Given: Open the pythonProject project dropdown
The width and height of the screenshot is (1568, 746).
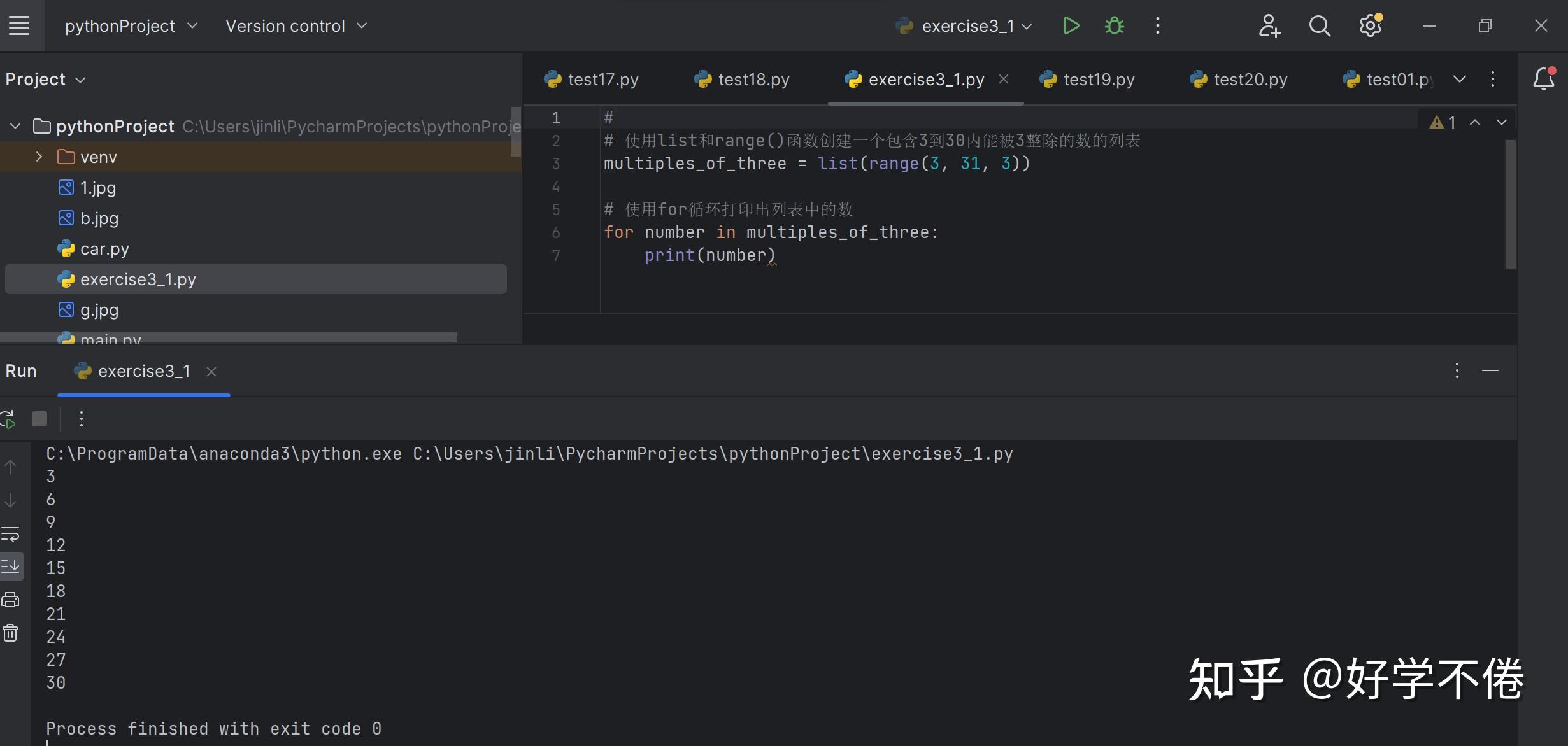Looking at the screenshot, I should click(131, 26).
